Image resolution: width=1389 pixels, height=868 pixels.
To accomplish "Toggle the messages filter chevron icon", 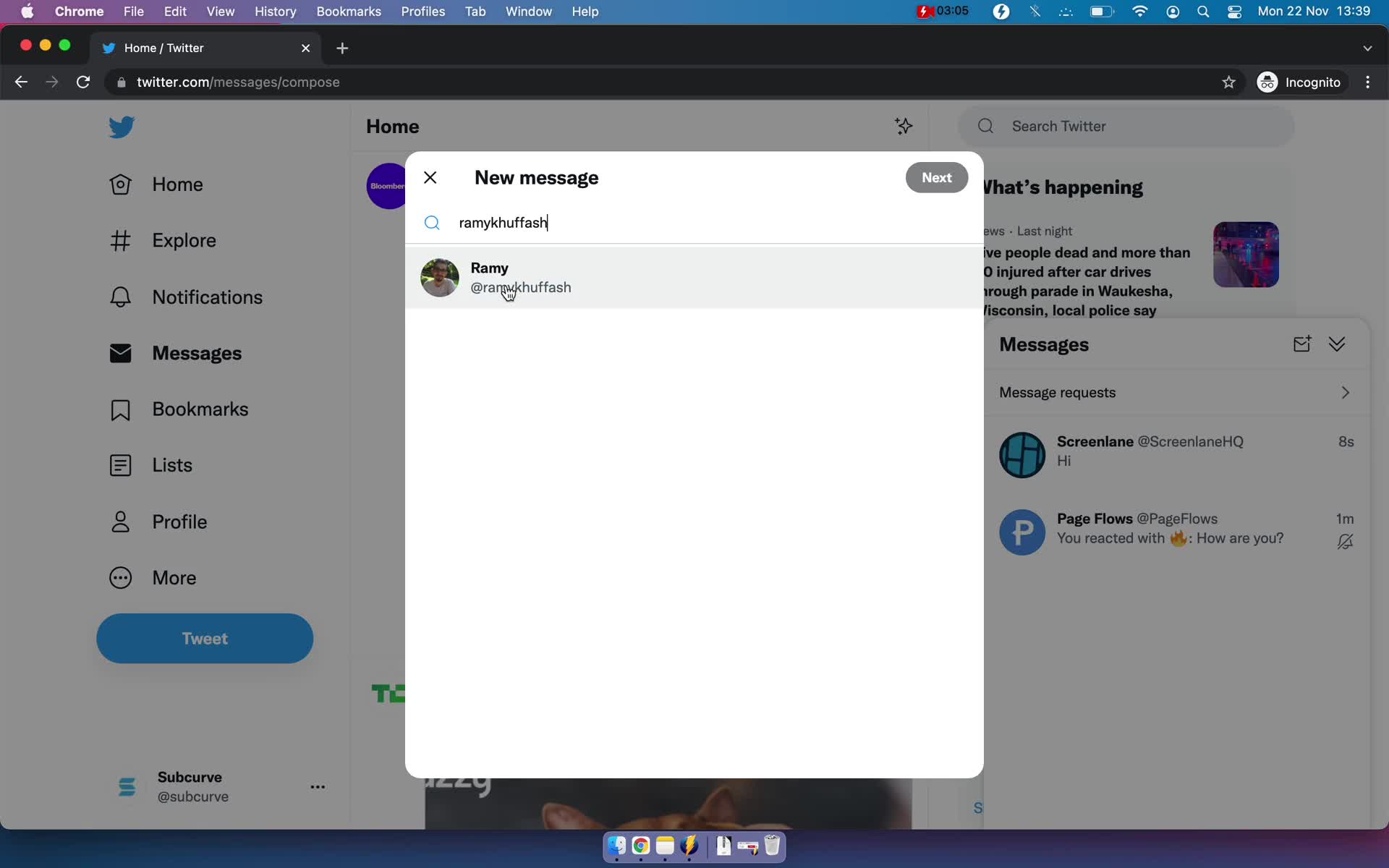I will [x=1337, y=343].
